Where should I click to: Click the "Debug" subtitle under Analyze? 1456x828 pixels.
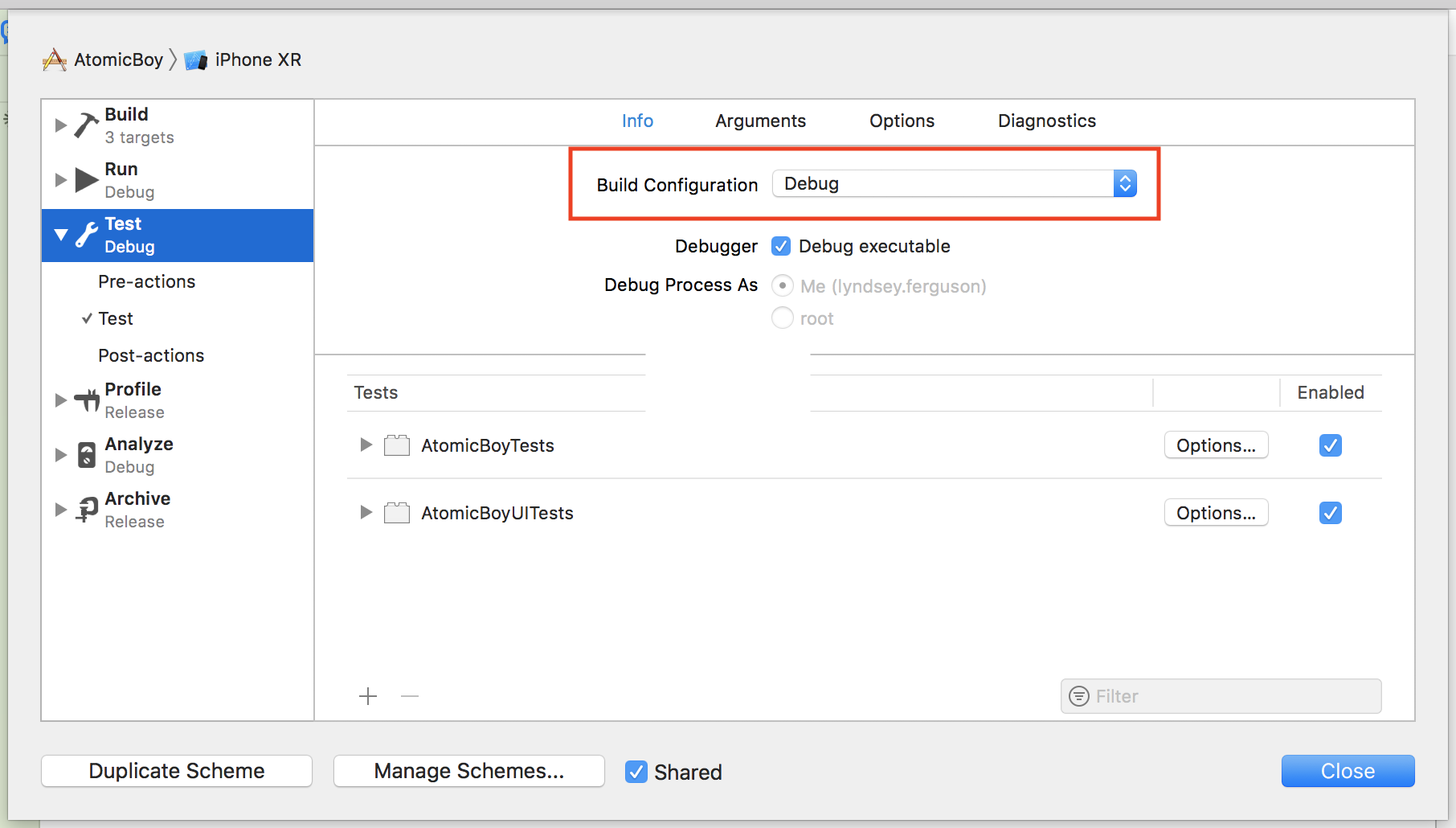[129, 467]
